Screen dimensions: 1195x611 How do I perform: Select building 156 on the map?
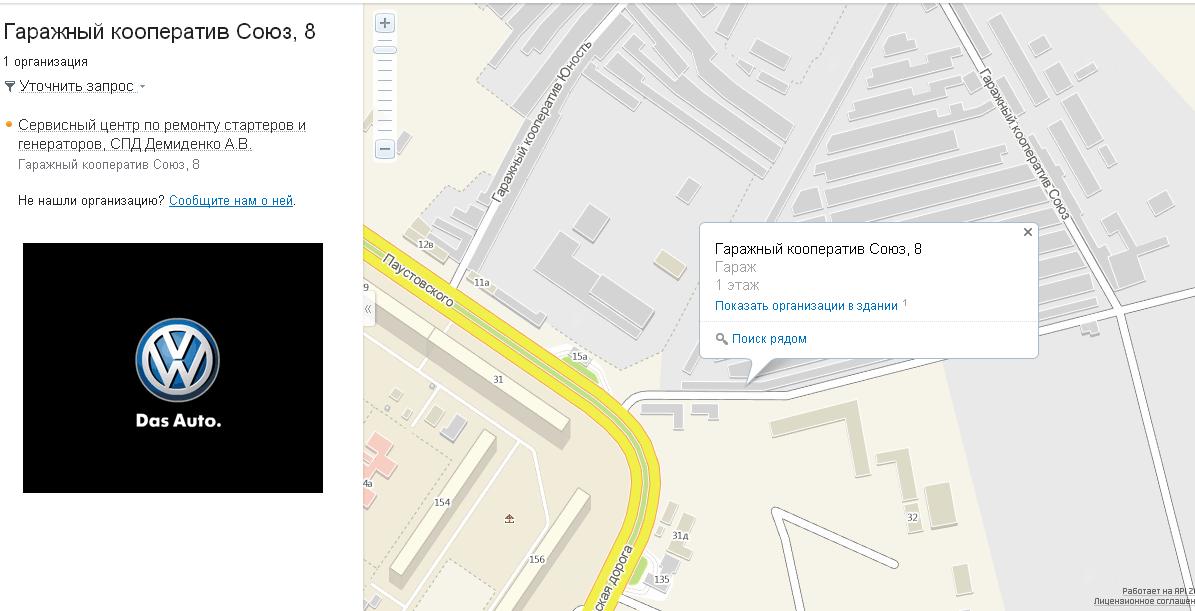click(x=536, y=559)
